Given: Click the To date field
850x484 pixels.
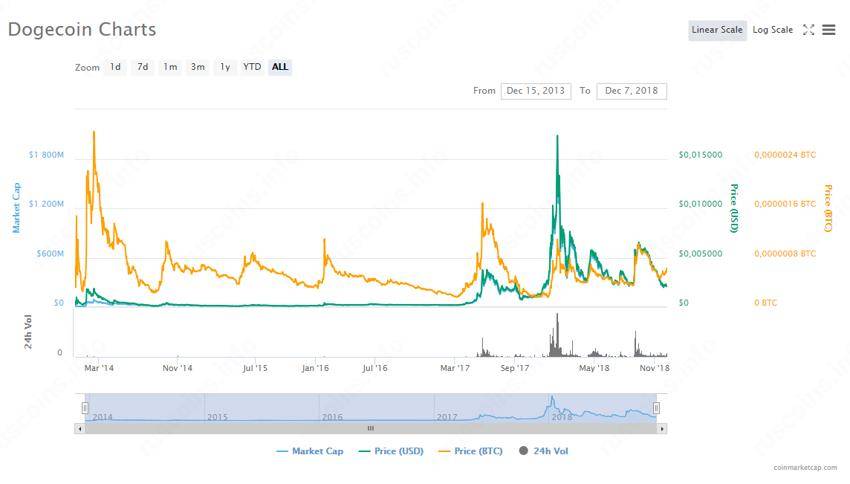Looking at the screenshot, I should [x=631, y=91].
